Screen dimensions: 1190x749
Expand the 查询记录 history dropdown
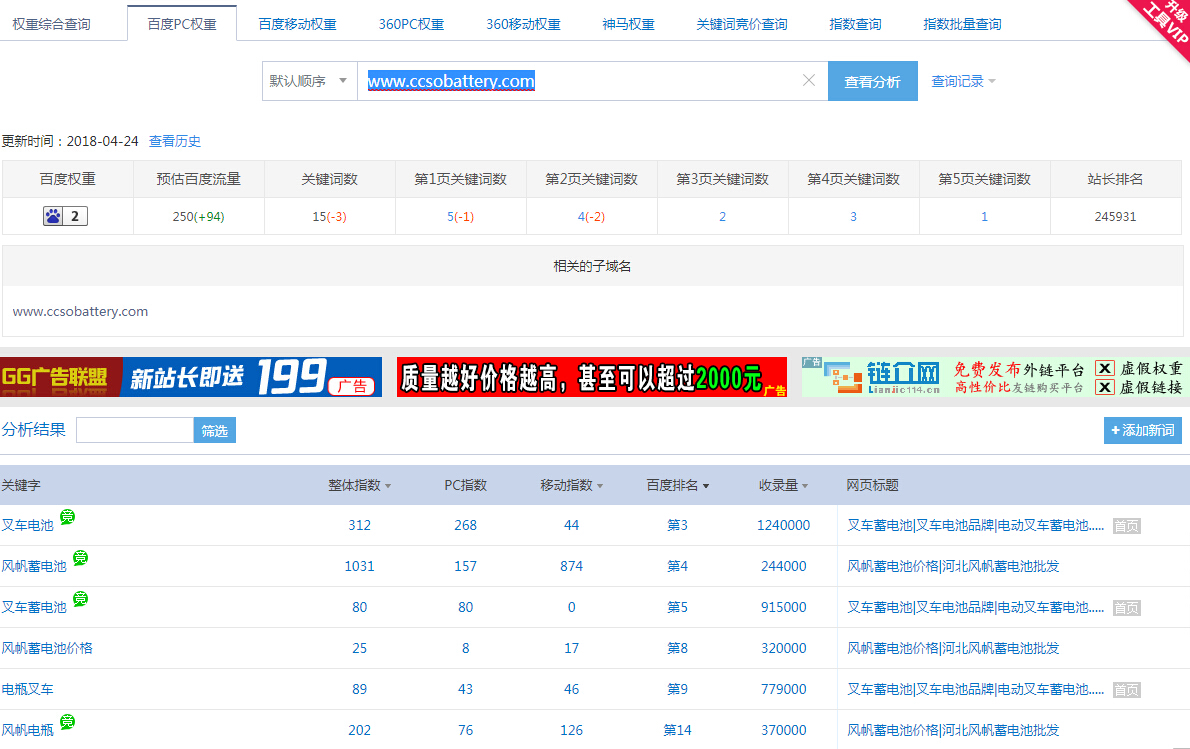(x=963, y=82)
